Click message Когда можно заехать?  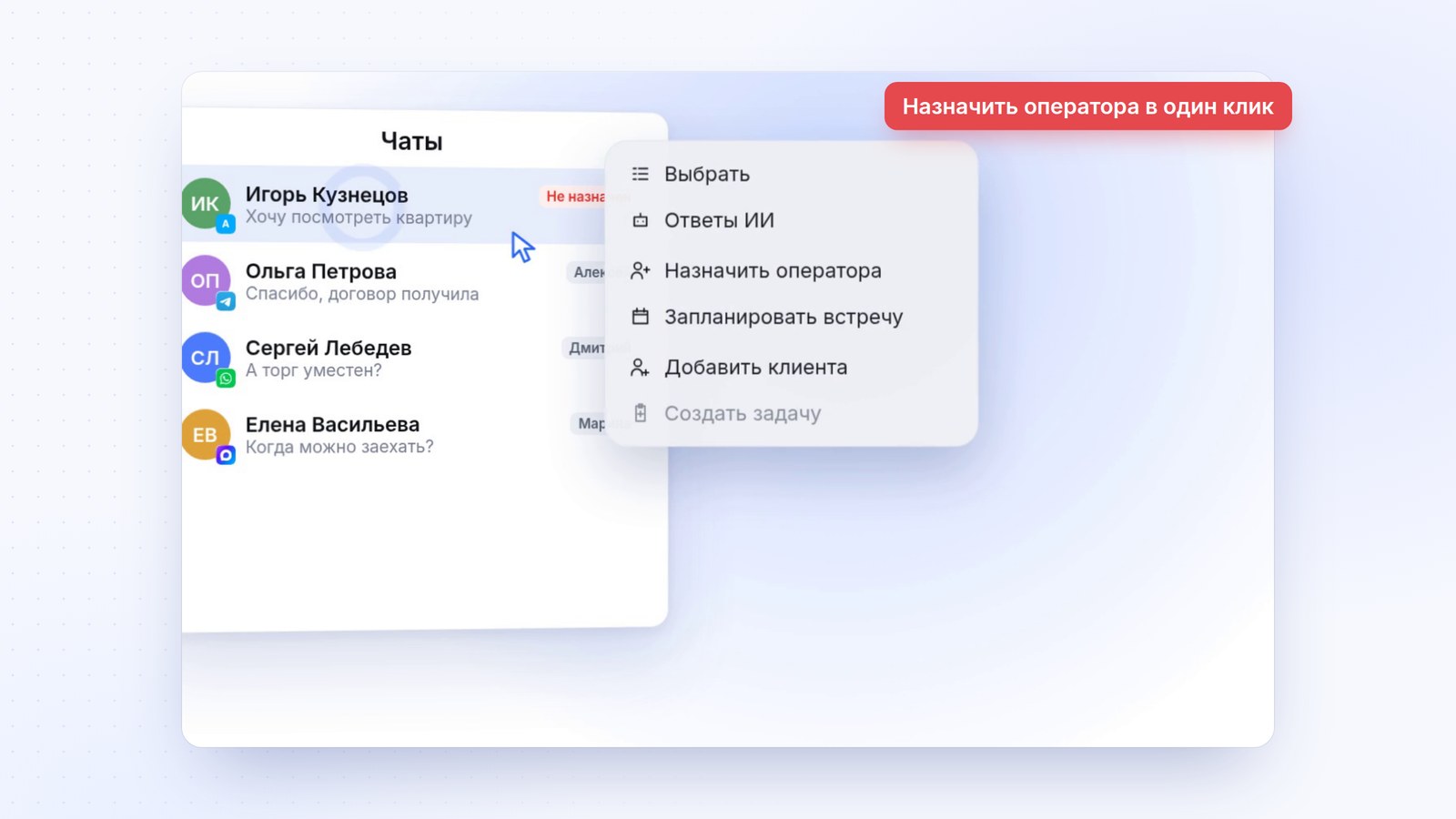click(x=339, y=447)
